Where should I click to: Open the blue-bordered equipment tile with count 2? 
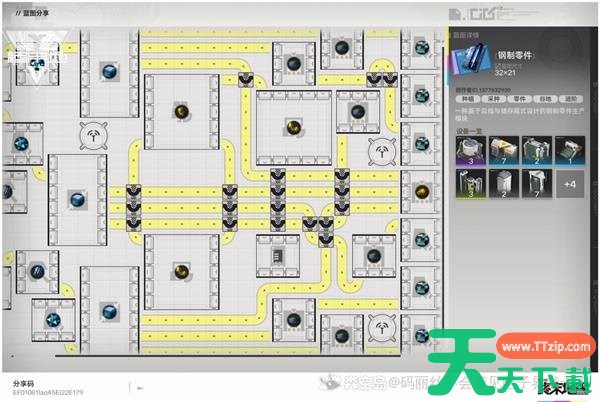point(536,151)
